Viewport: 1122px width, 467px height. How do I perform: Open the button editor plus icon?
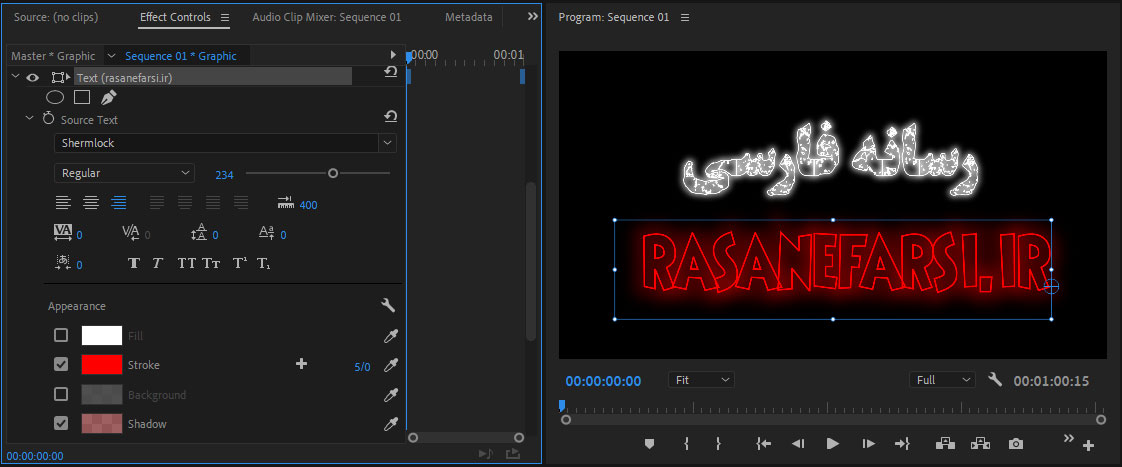(x=1088, y=446)
